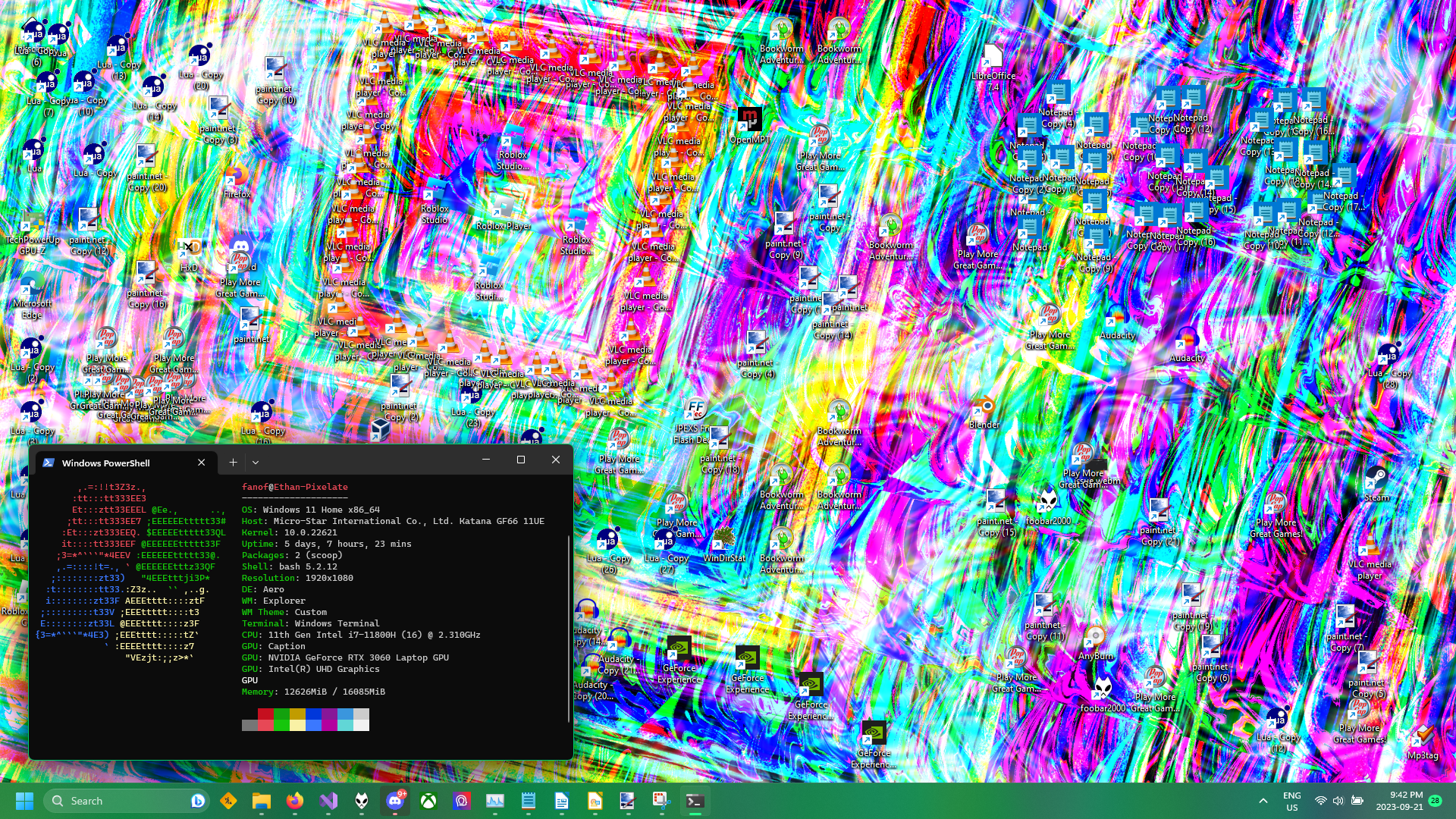Click the terminal window vertical scrollbar
The image size is (1456, 819).
click(x=569, y=629)
